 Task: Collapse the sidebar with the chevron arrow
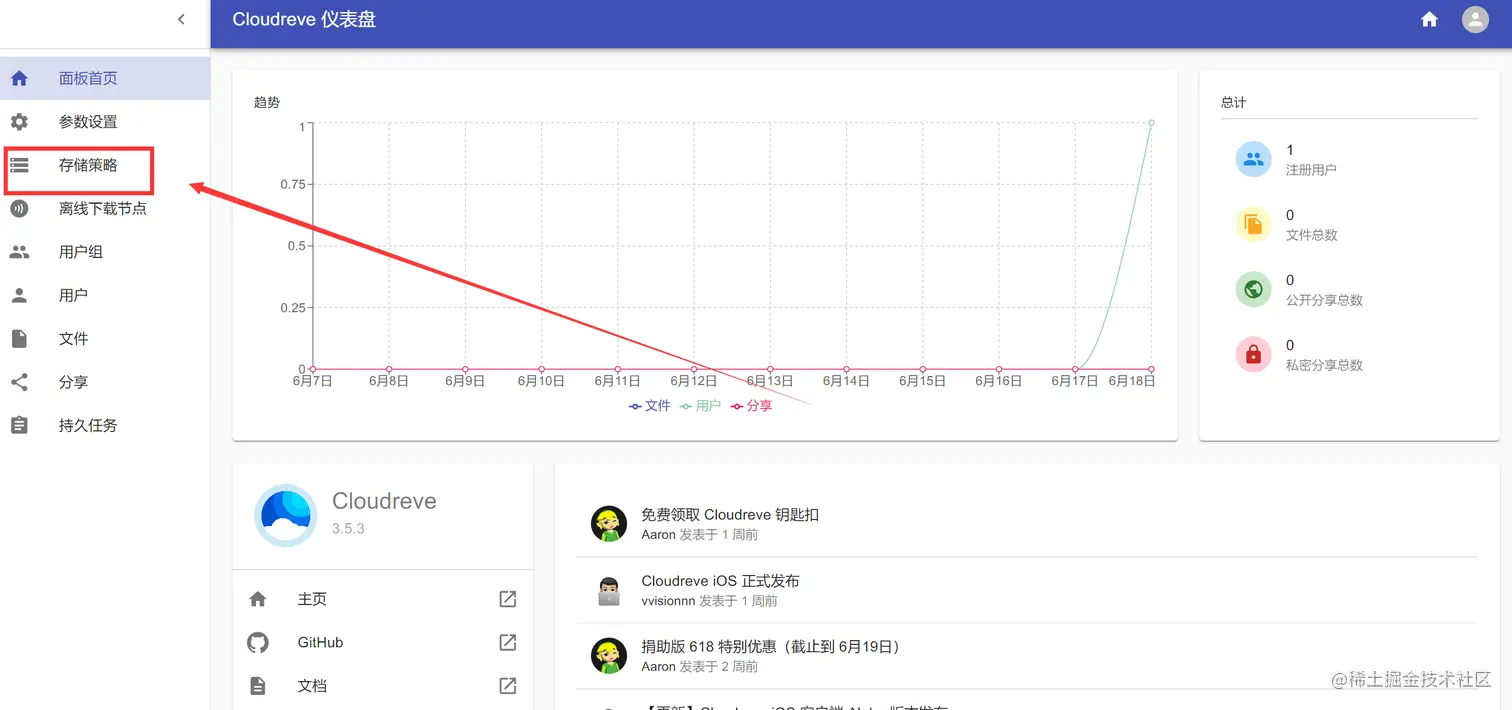(x=181, y=19)
